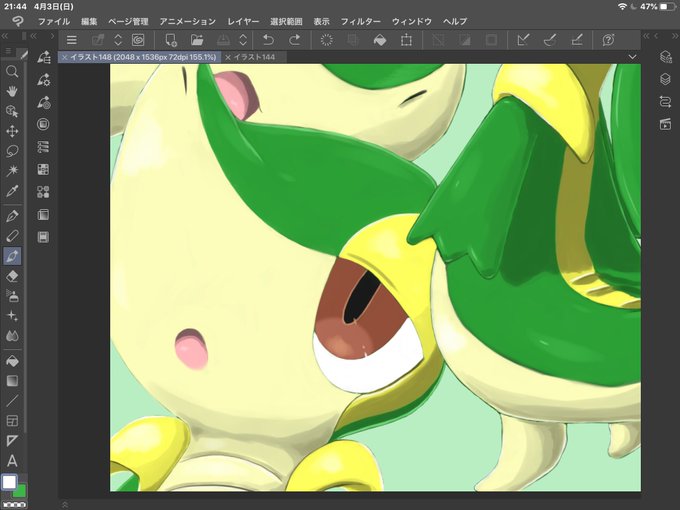Open the フィルター menu
The height and width of the screenshot is (510, 680).
click(x=361, y=21)
